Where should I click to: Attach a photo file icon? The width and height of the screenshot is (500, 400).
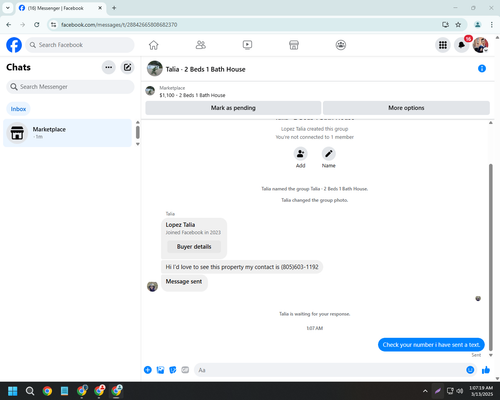160,370
